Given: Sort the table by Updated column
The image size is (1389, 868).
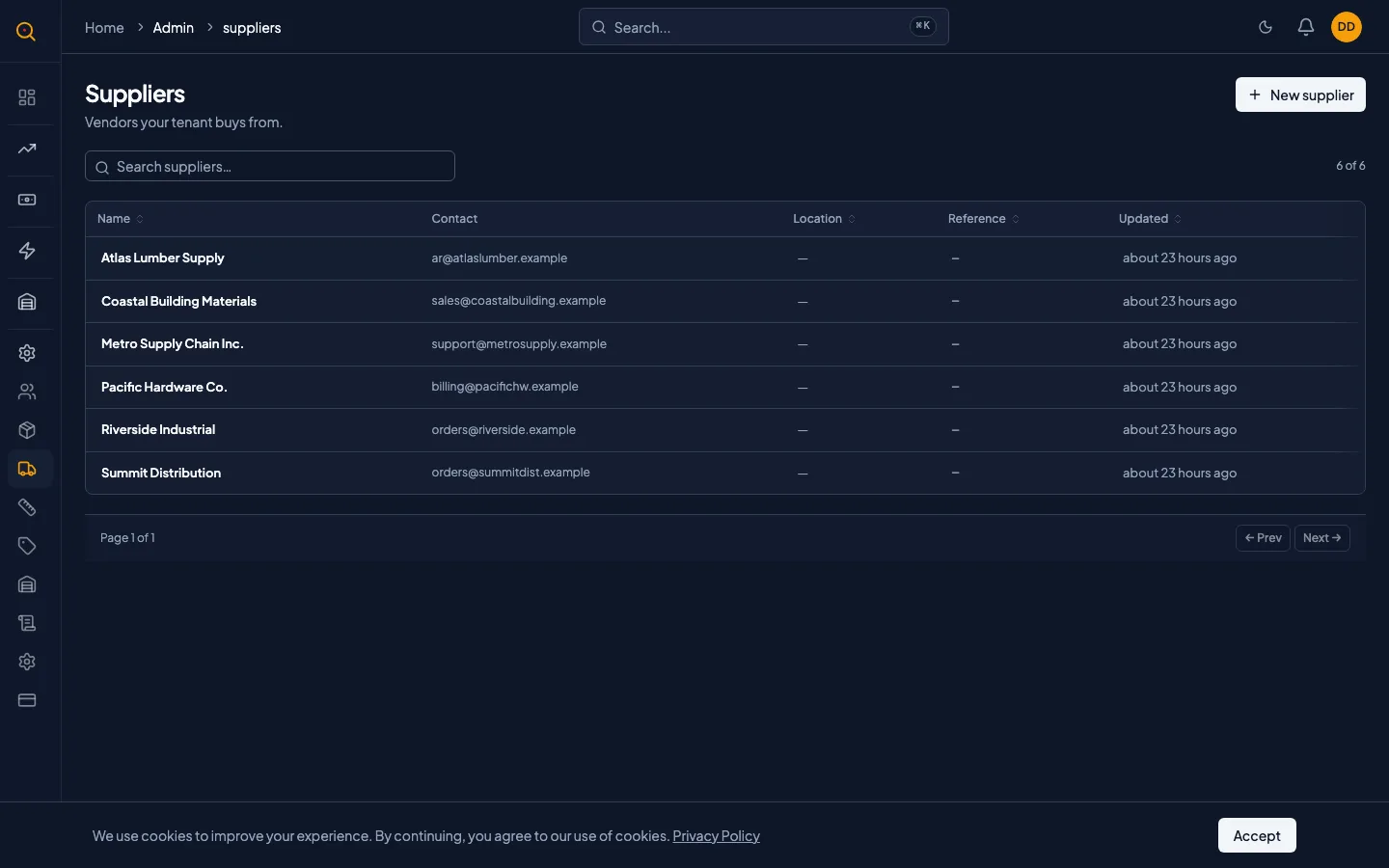Looking at the screenshot, I should [x=1150, y=219].
